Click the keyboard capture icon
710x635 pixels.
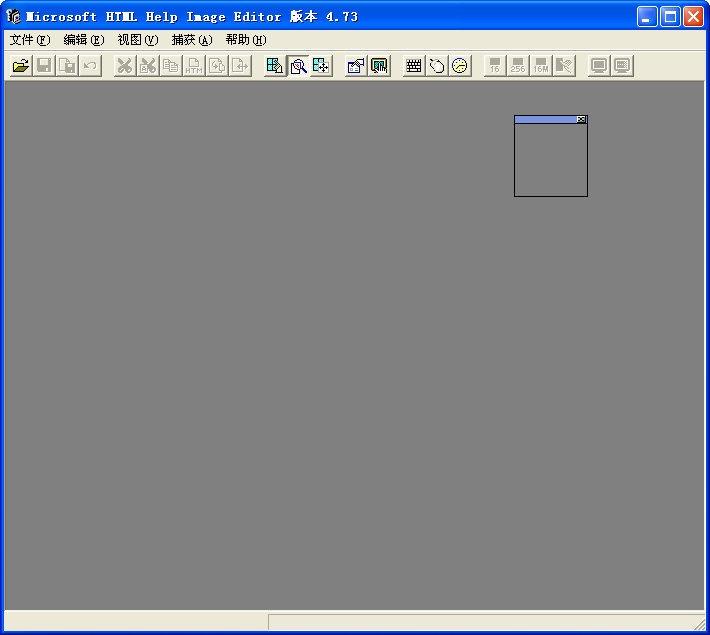[414, 66]
